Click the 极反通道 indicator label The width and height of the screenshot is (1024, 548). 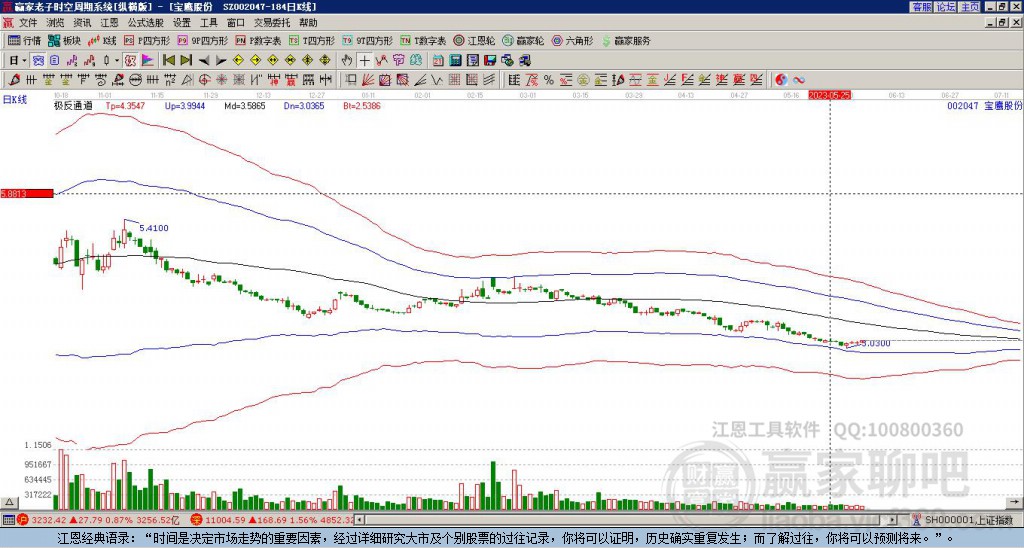coord(72,105)
